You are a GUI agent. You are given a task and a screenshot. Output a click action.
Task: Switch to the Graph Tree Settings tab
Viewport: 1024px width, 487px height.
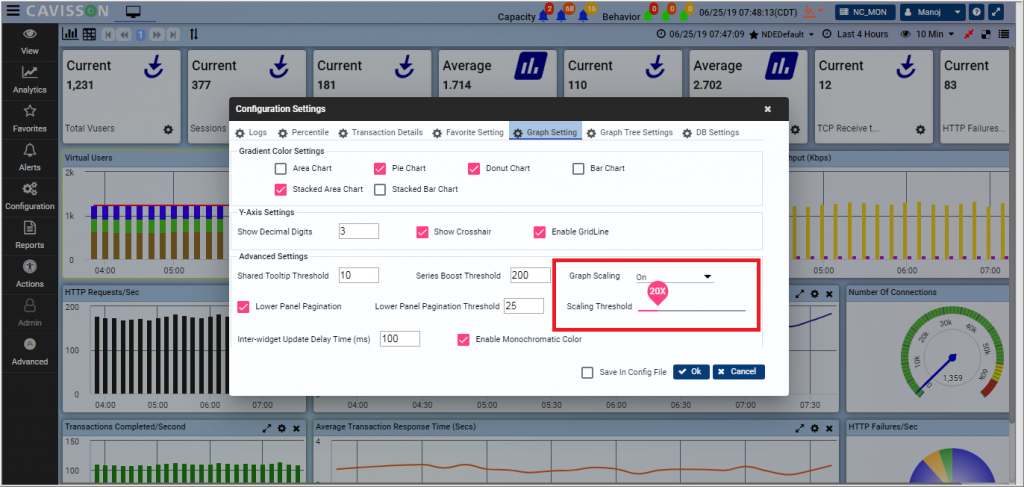coord(629,133)
